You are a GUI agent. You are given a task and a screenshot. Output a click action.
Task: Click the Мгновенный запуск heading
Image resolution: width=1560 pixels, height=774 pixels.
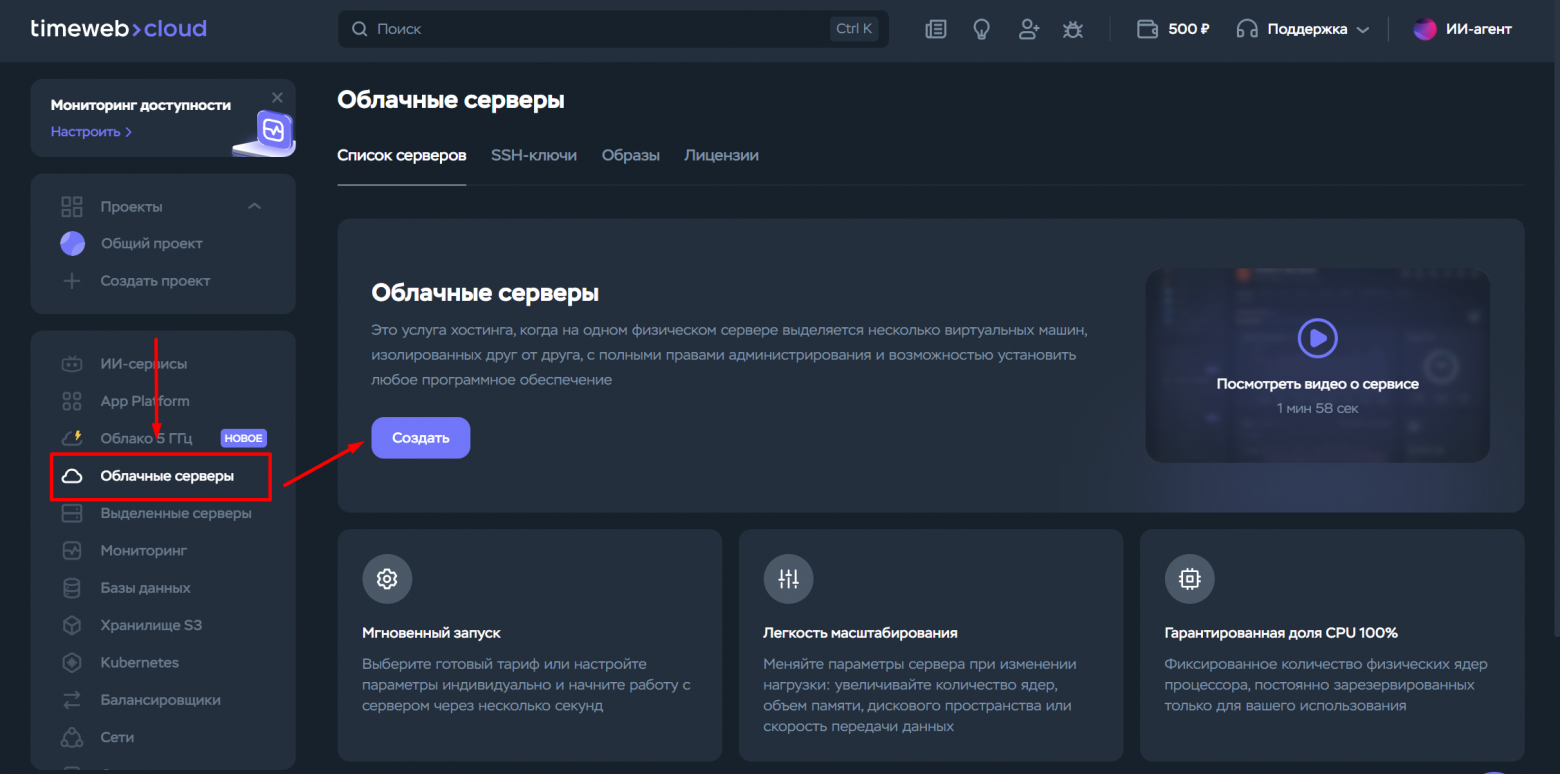[x=431, y=633]
